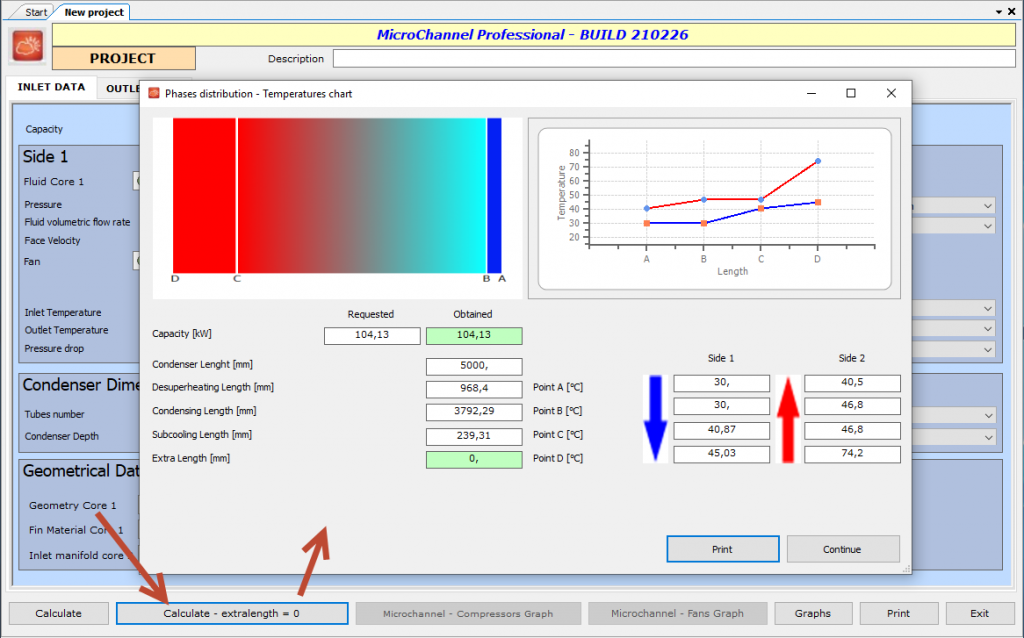Click the Description input field

[x=675, y=58]
